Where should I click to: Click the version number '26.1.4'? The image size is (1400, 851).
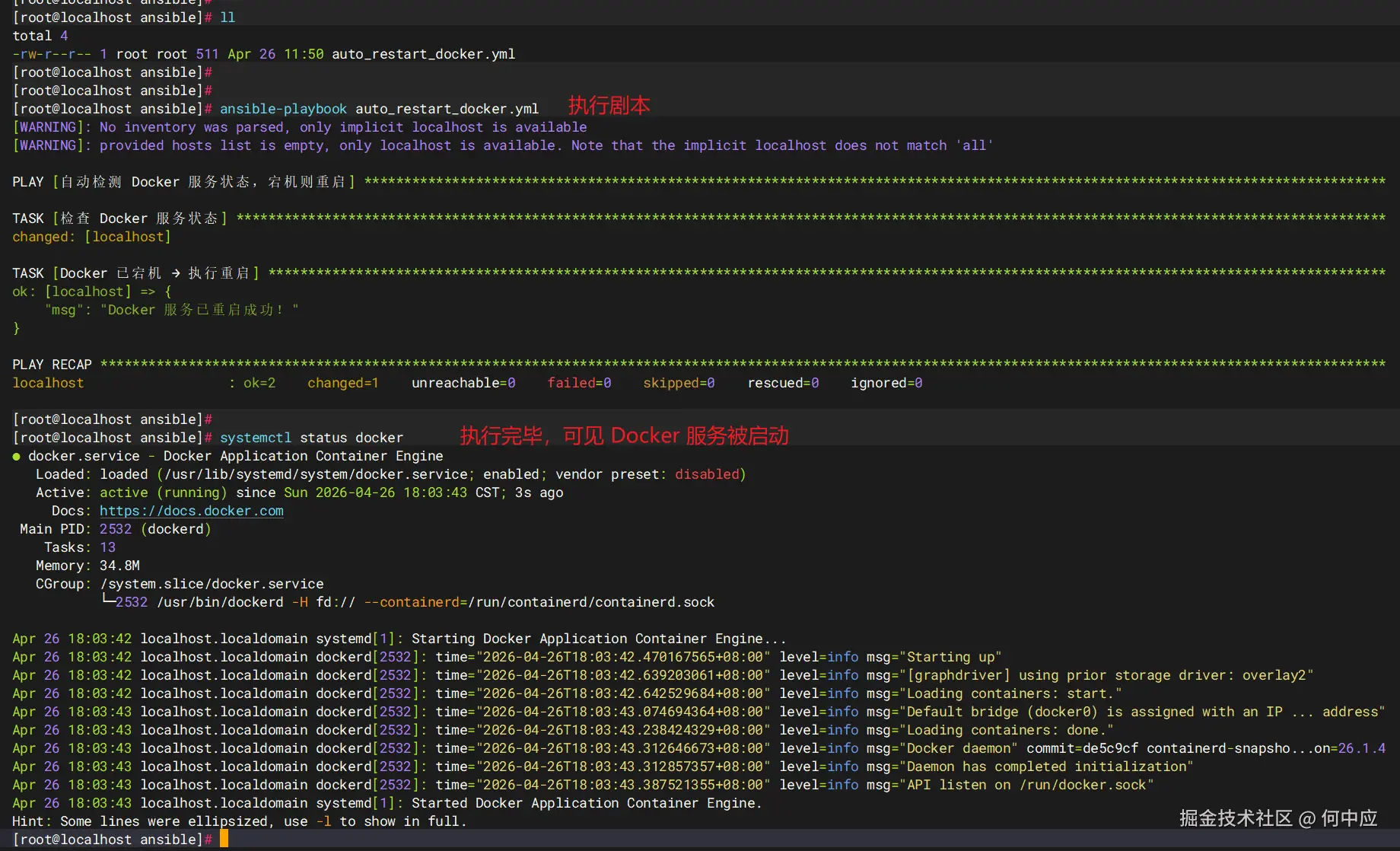click(1362, 748)
